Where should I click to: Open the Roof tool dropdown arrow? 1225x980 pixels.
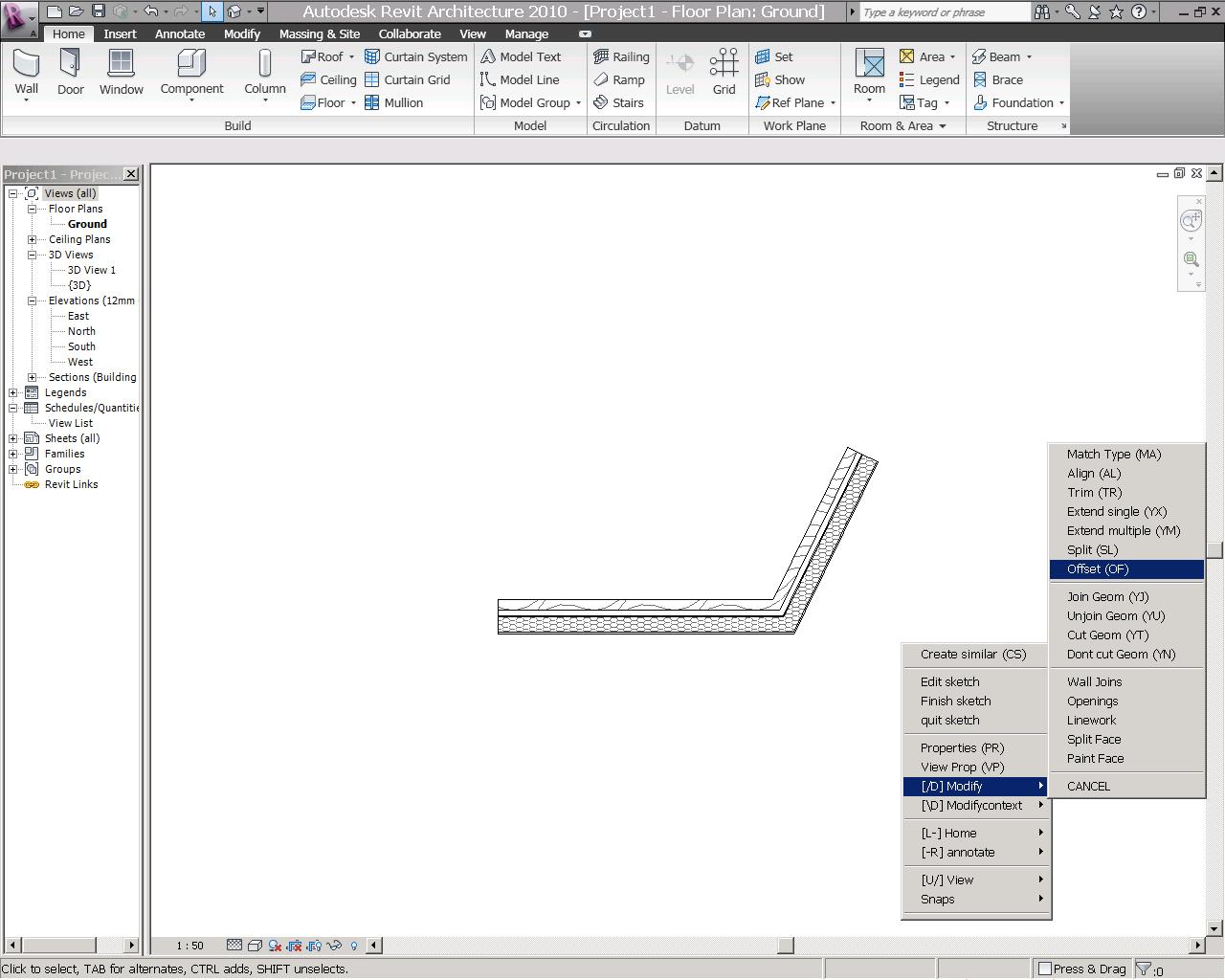tap(351, 57)
